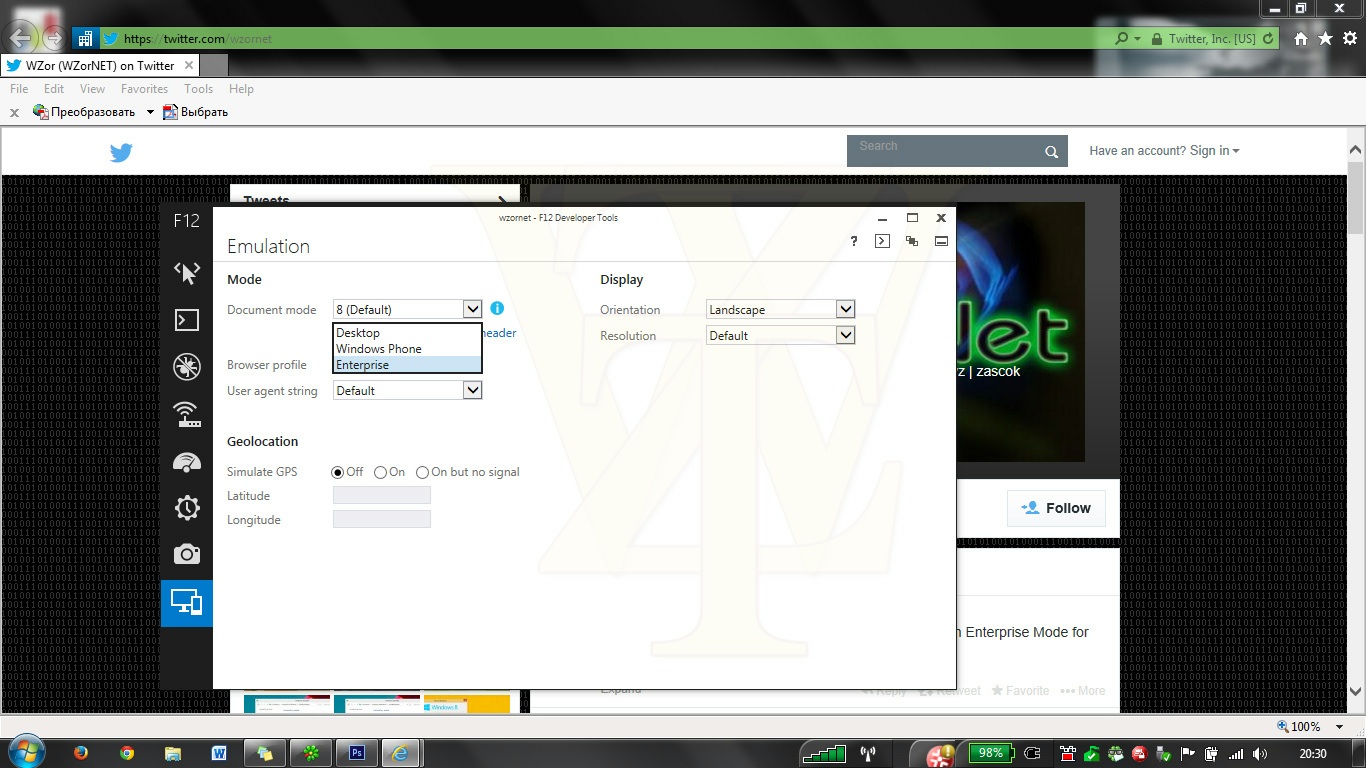Open a new blank browser tab

click(x=214, y=66)
